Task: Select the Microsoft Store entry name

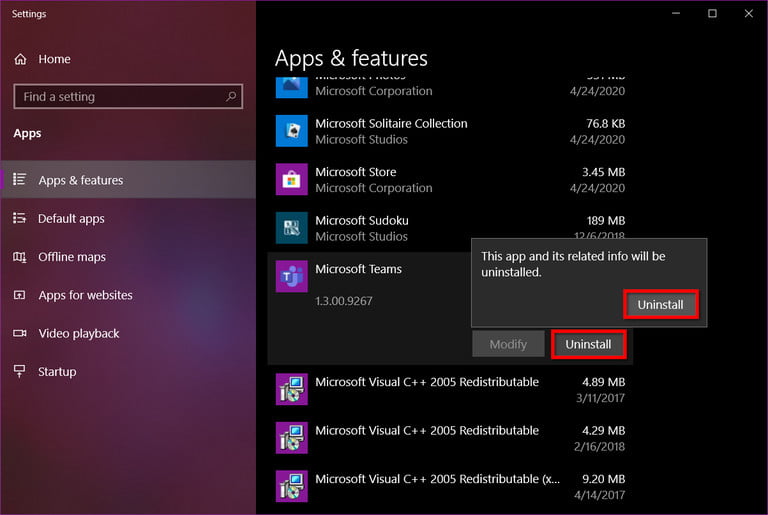Action: pos(356,172)
